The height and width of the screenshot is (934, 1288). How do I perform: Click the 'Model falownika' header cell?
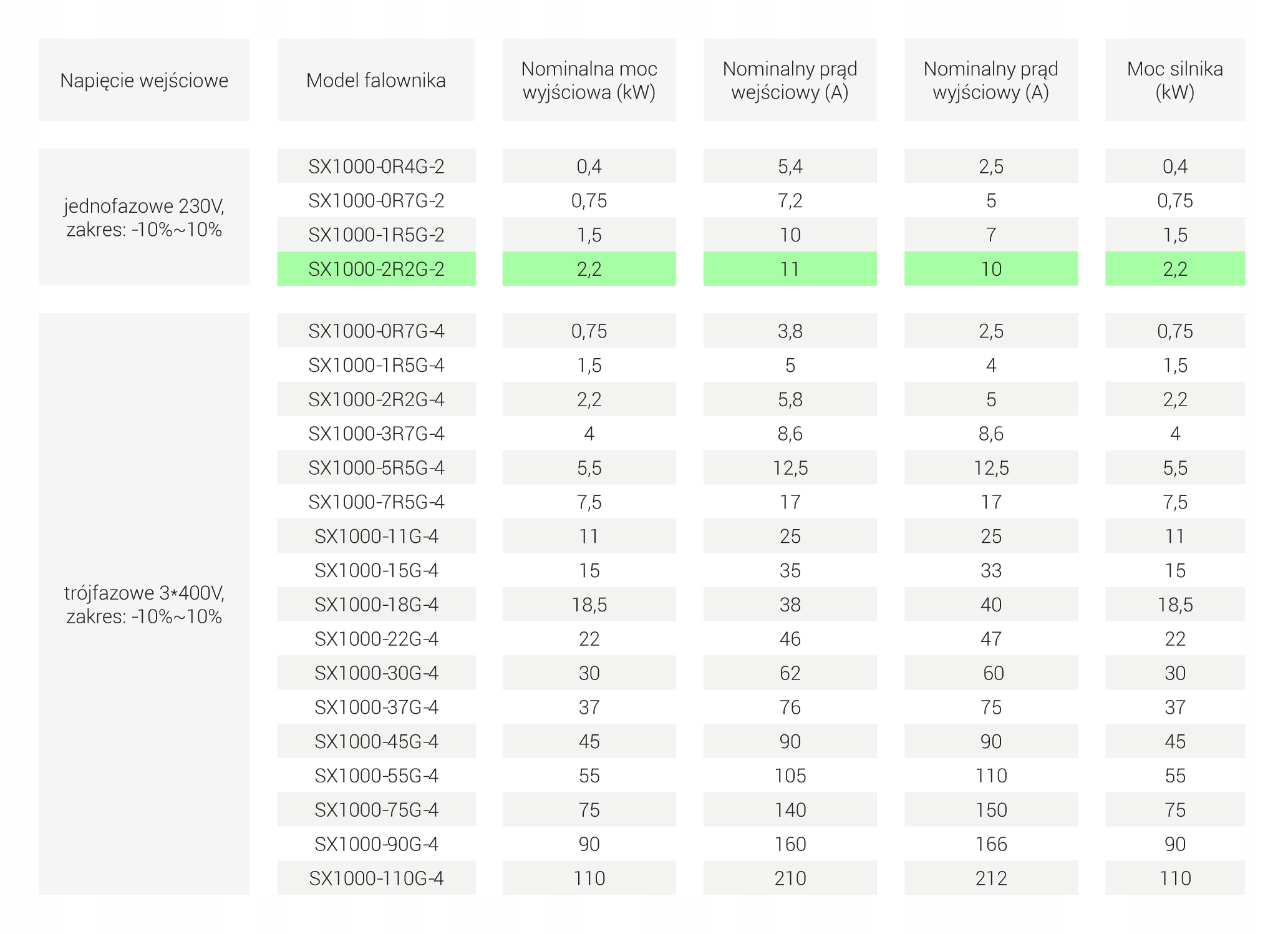[376, 80]
